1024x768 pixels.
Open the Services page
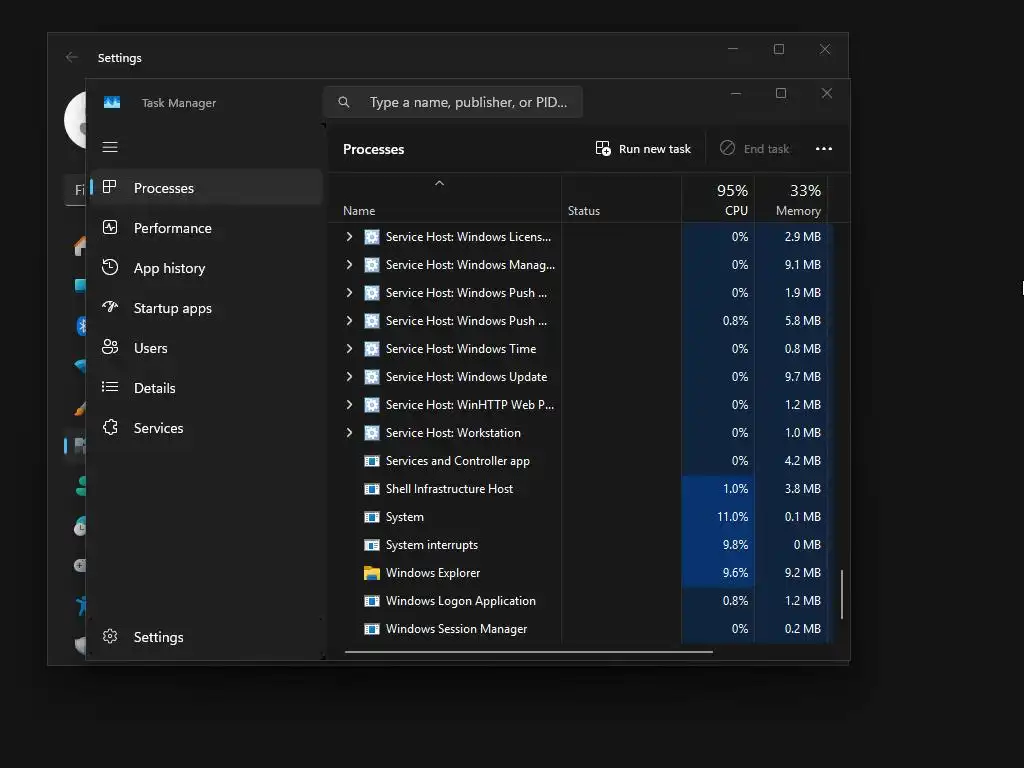click(206, 428)
